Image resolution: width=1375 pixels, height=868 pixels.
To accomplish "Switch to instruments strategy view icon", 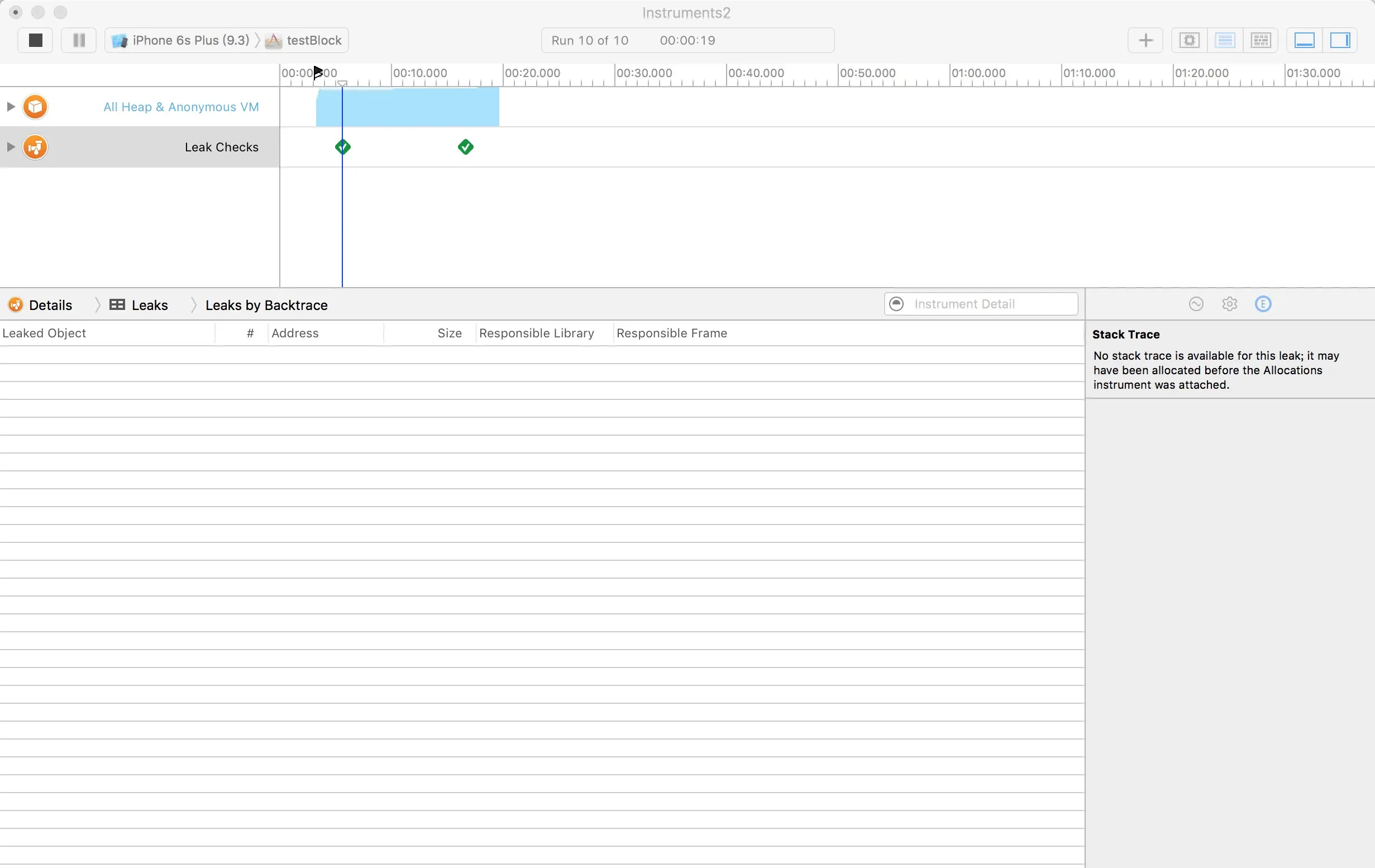I will [x=1225, y=40].
